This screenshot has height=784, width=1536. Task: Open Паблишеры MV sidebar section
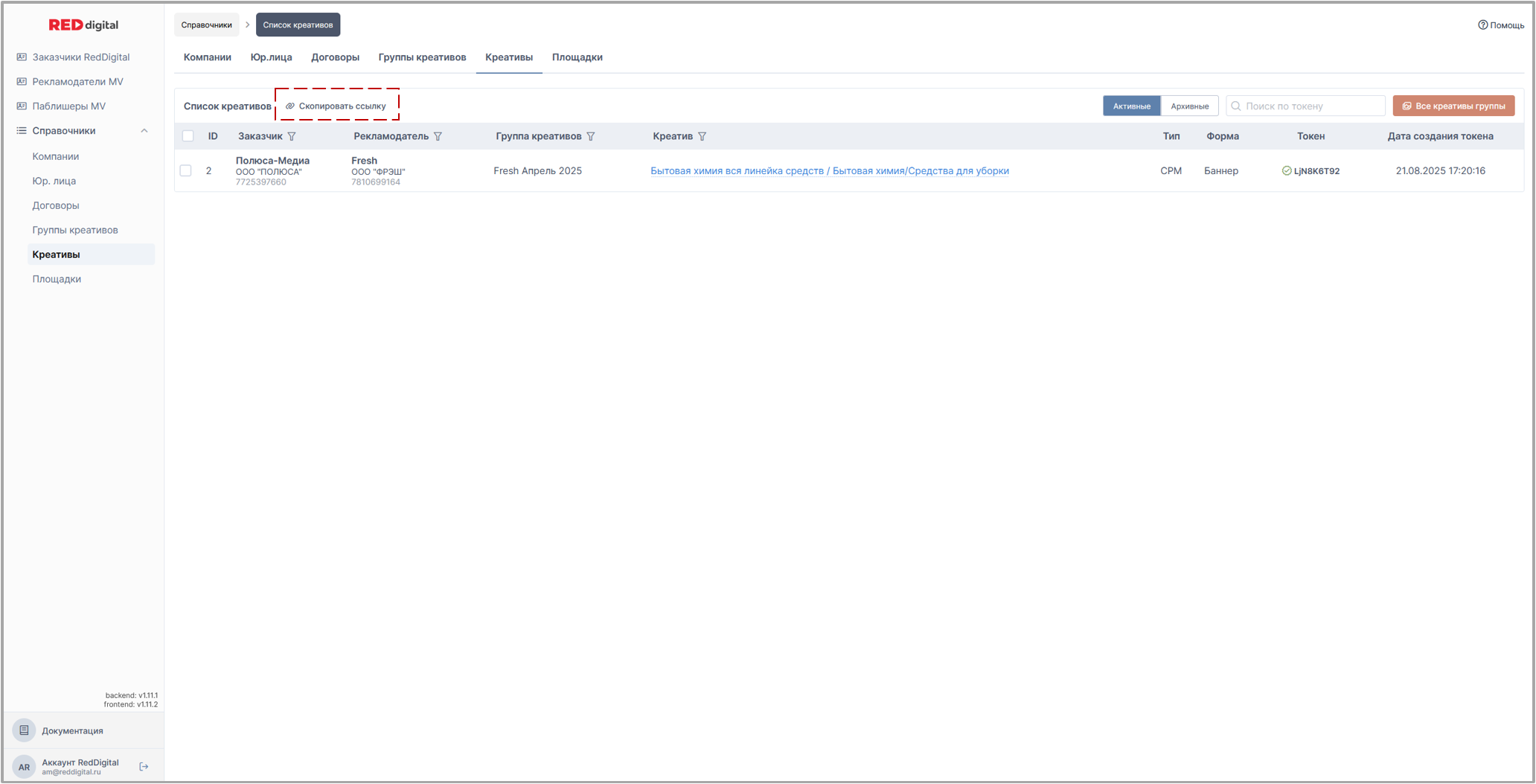point(68,106)
